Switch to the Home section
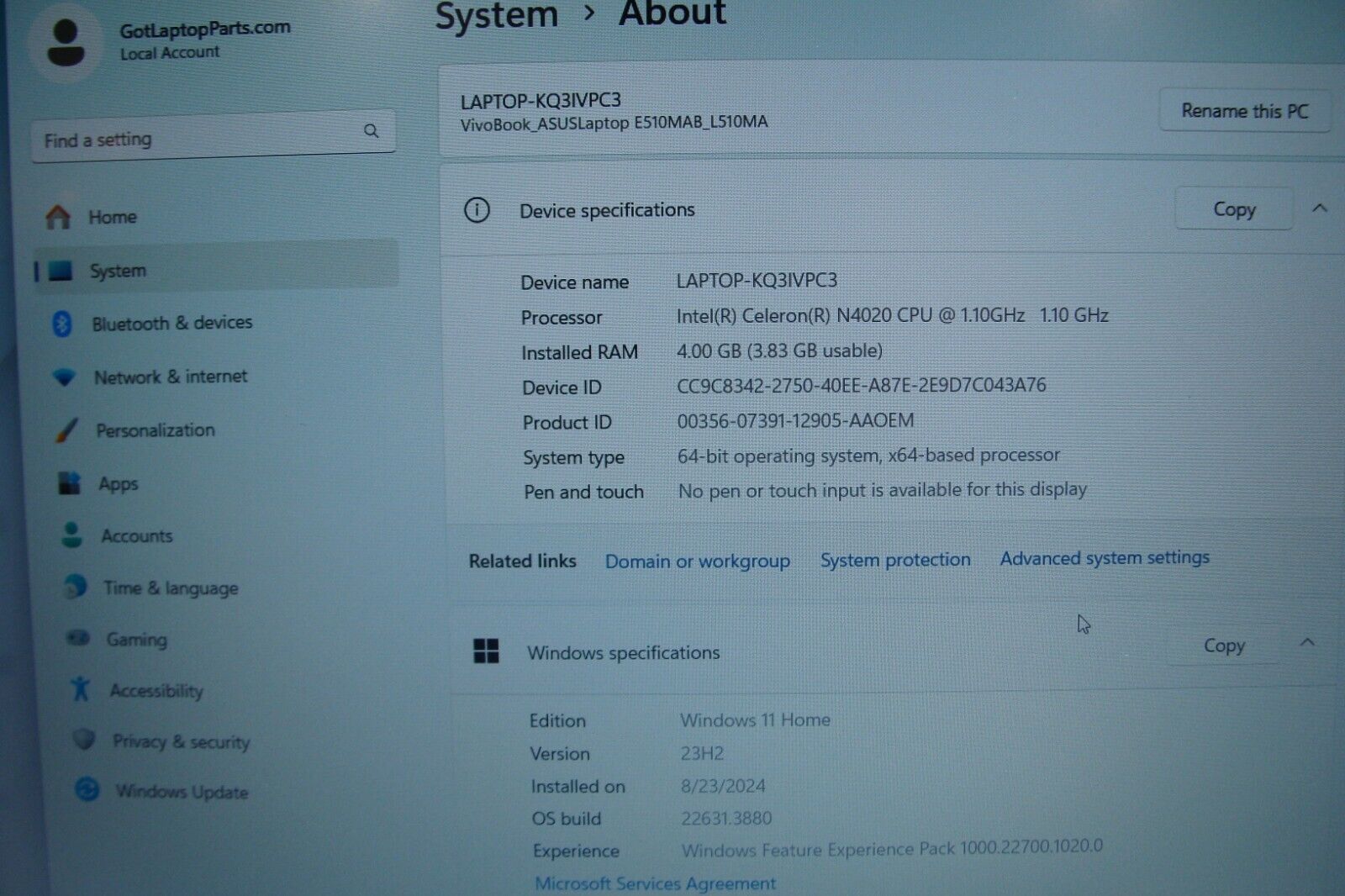The image size is (1345, 896). 111,216
